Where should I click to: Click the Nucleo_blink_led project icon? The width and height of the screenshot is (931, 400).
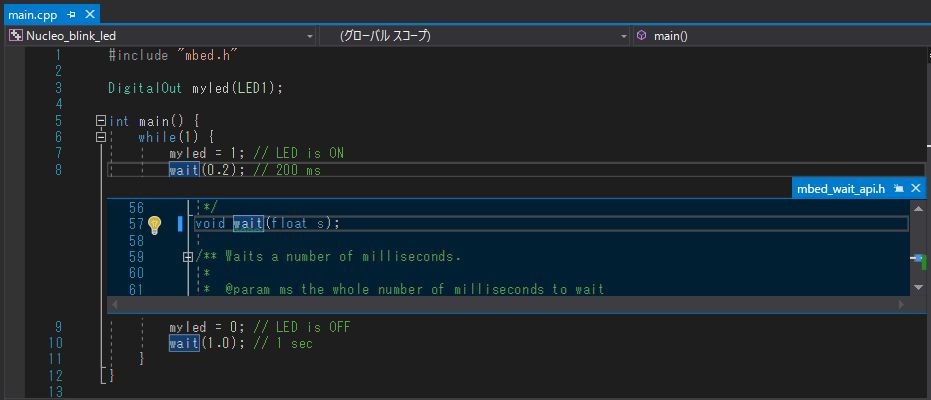pyautogui.click(x=16, y=36)
